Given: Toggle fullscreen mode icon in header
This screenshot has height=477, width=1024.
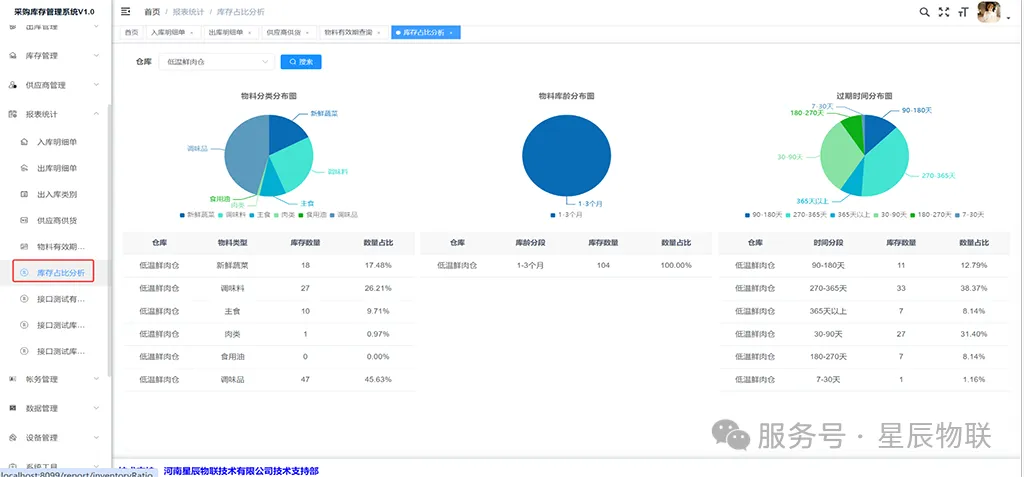Looking at the screenshot, I should click(x=944, y=12).
